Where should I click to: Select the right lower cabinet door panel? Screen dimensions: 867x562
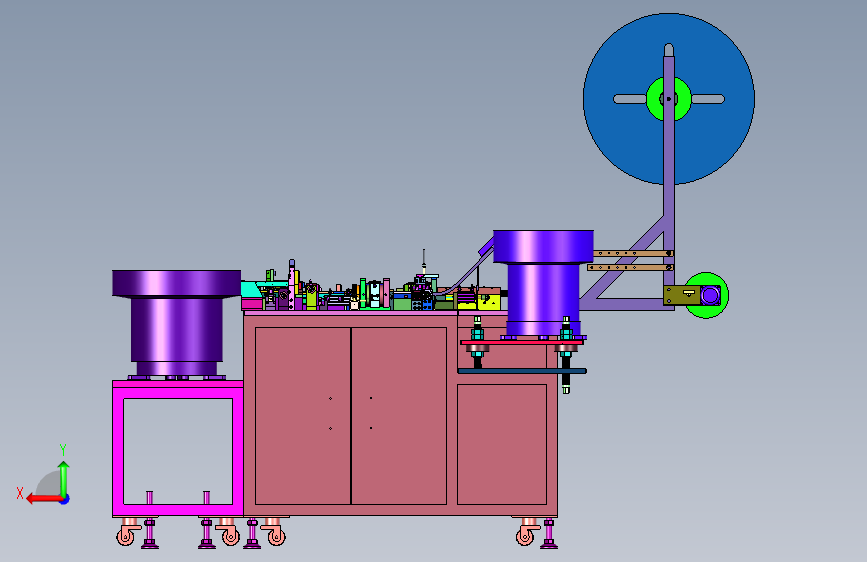pyautogui.click(x=502, y=444)
